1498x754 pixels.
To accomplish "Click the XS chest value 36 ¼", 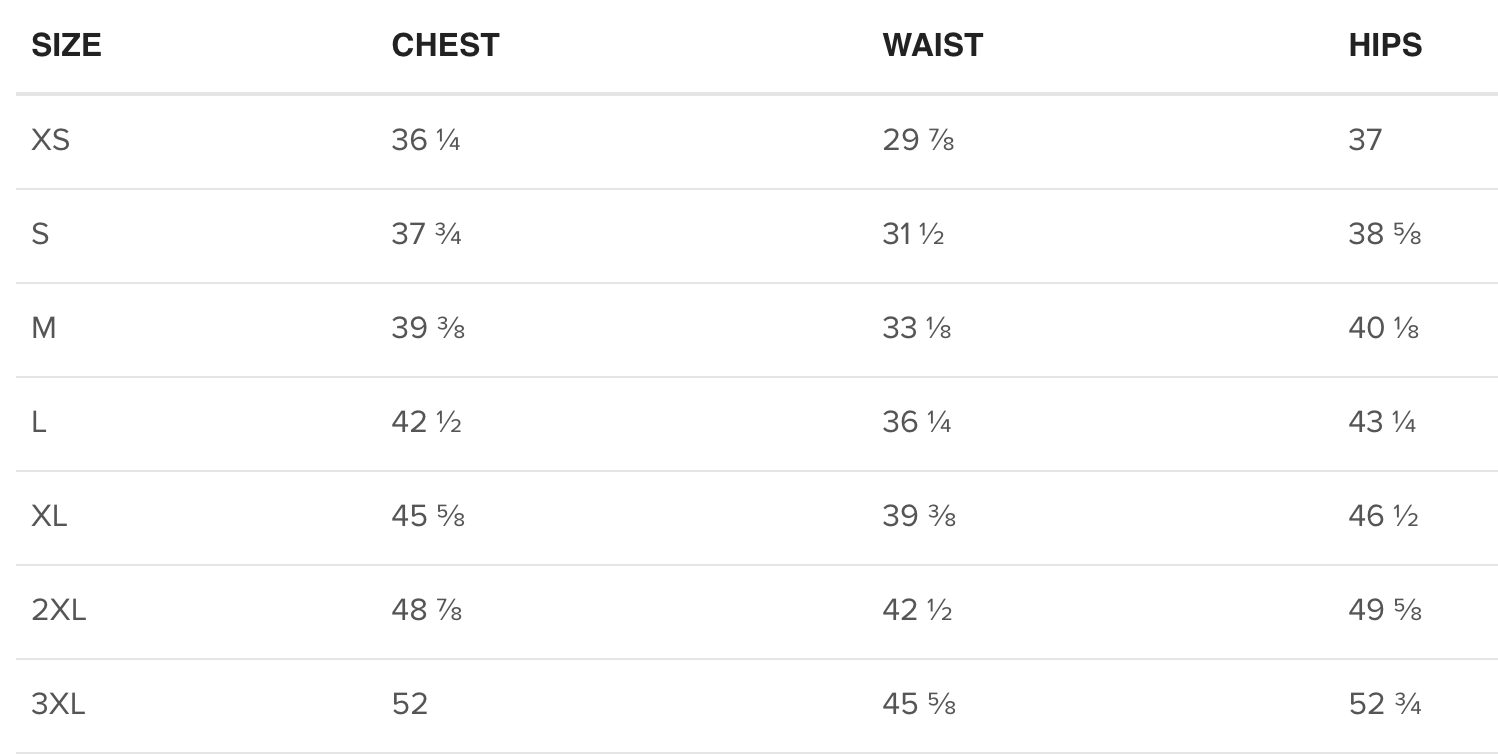I will 426,140.
